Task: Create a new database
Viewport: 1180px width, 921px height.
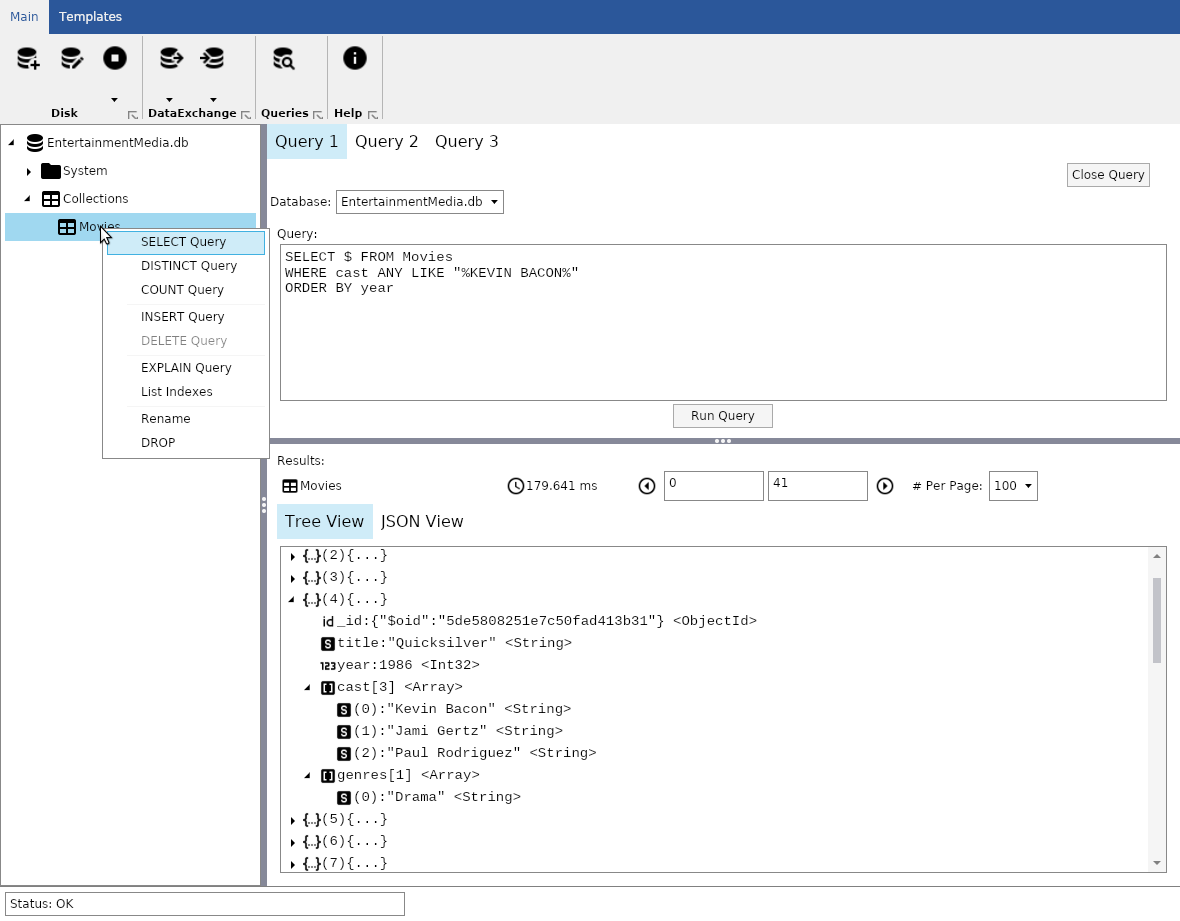Action: coord(27,58)
